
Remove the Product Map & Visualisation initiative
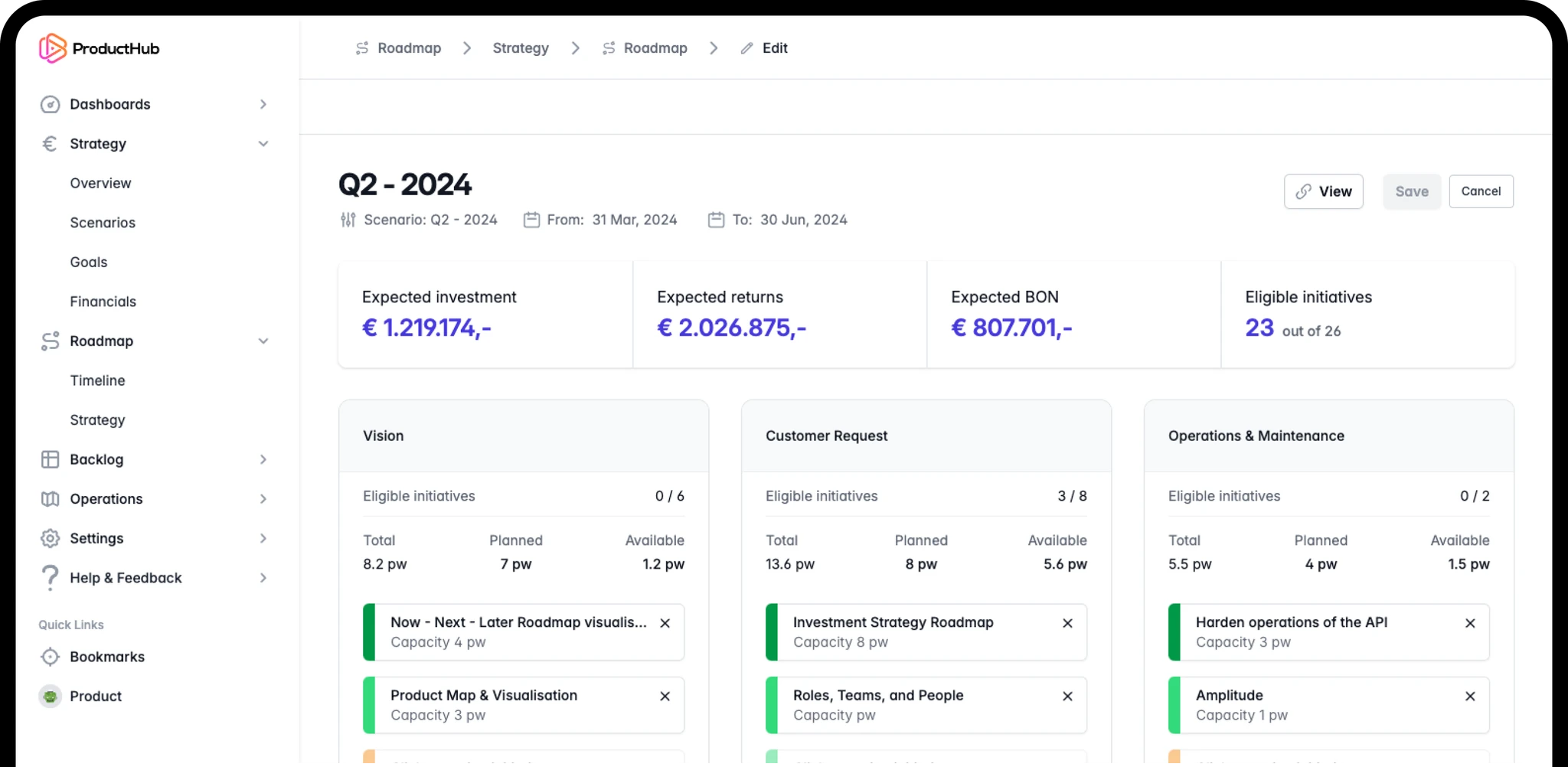[665, 696]
